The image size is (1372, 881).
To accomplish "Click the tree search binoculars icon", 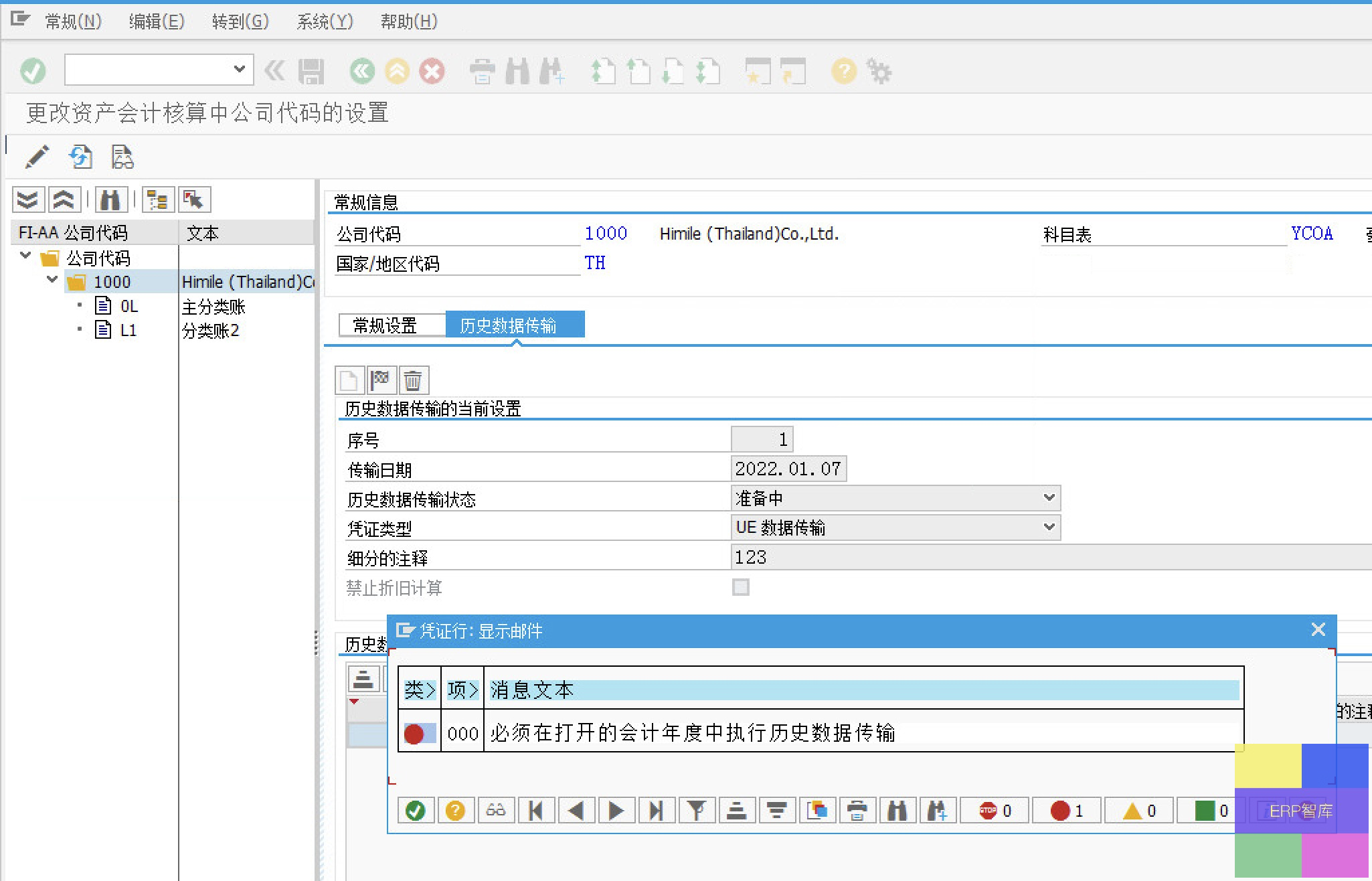I will [111, 199].
